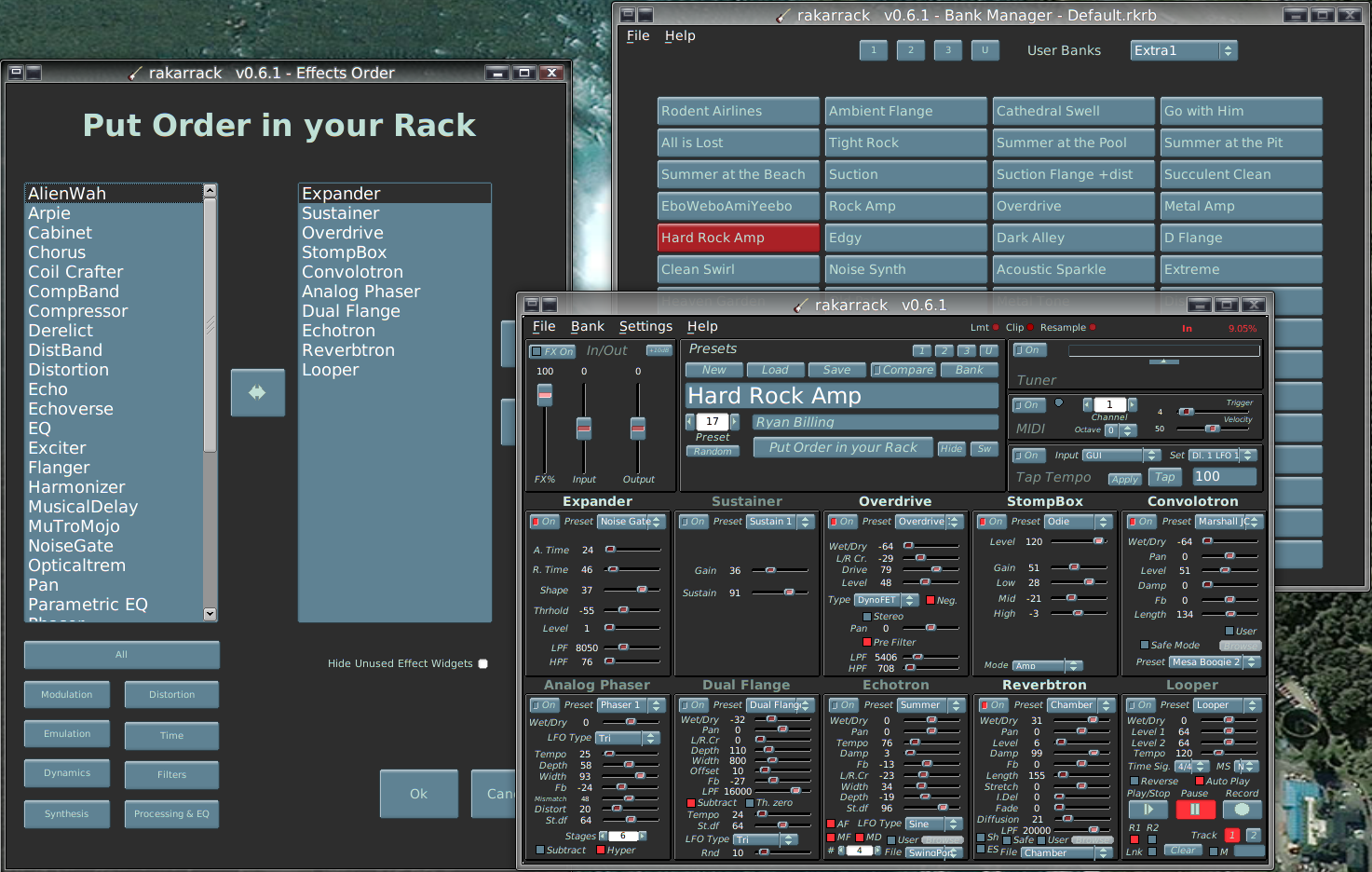Viewport: 1372px width, 872px height.
Task: Decrease Analog Phaser Stages value arrow
Action: click(603, 836)
